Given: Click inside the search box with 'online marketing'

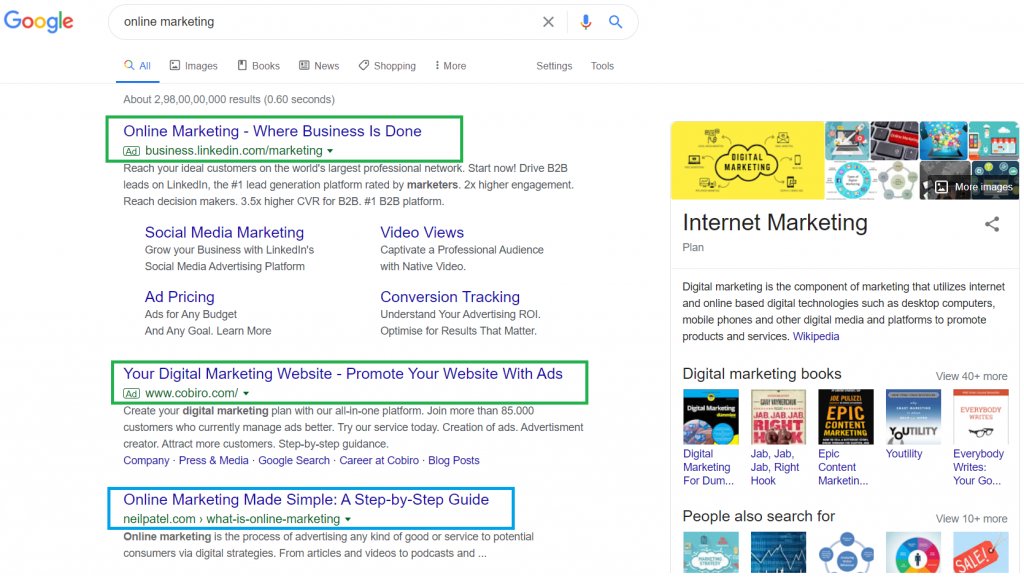Looking at the screenshot, I should pos(327,22).
